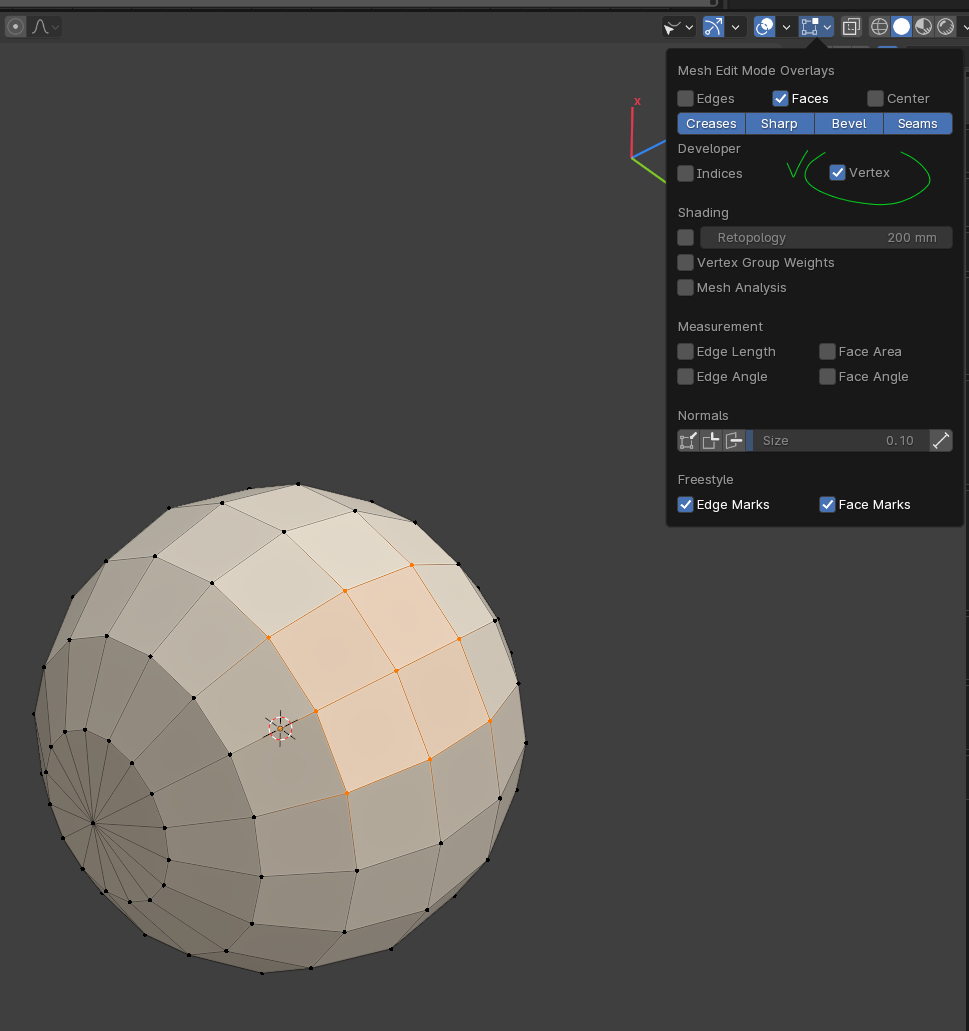Enable Vertex Group Weights checkbox

click(686, 262)
